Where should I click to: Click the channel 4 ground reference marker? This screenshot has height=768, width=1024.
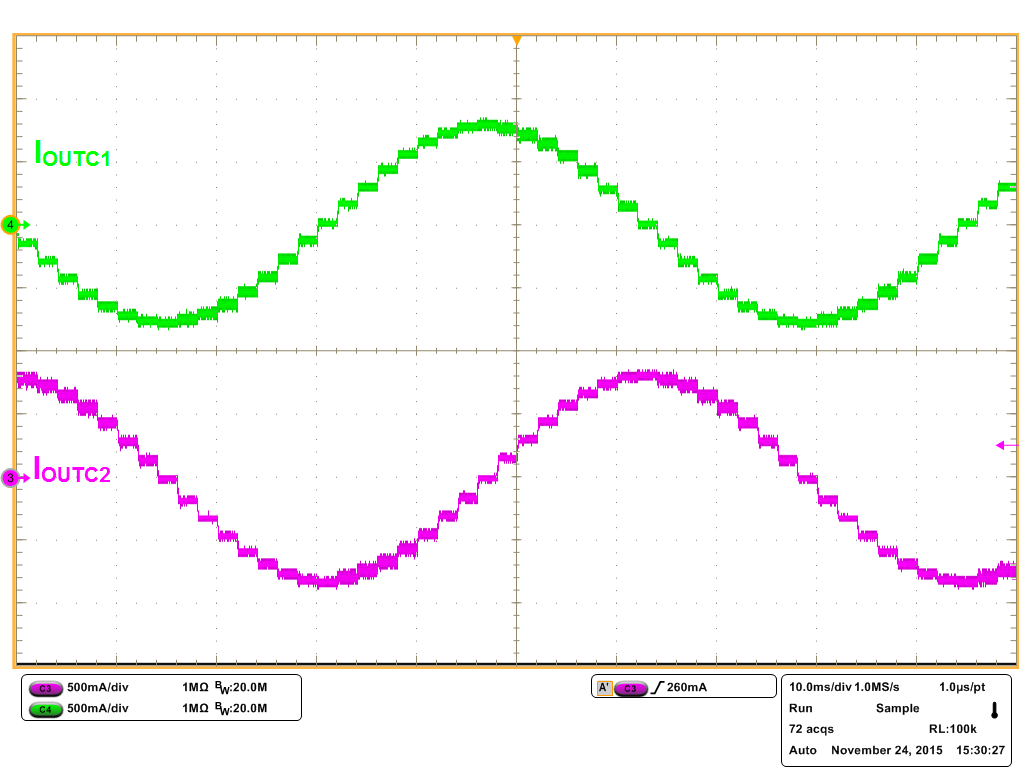(12, 225)
